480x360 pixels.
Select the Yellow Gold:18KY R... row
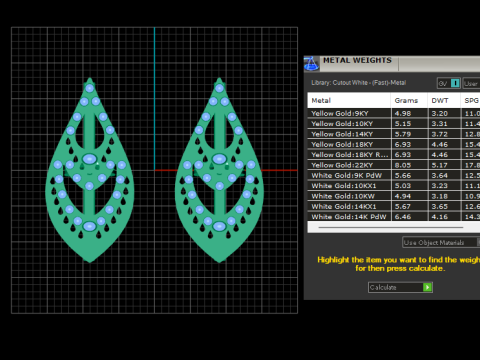(394, 155)
